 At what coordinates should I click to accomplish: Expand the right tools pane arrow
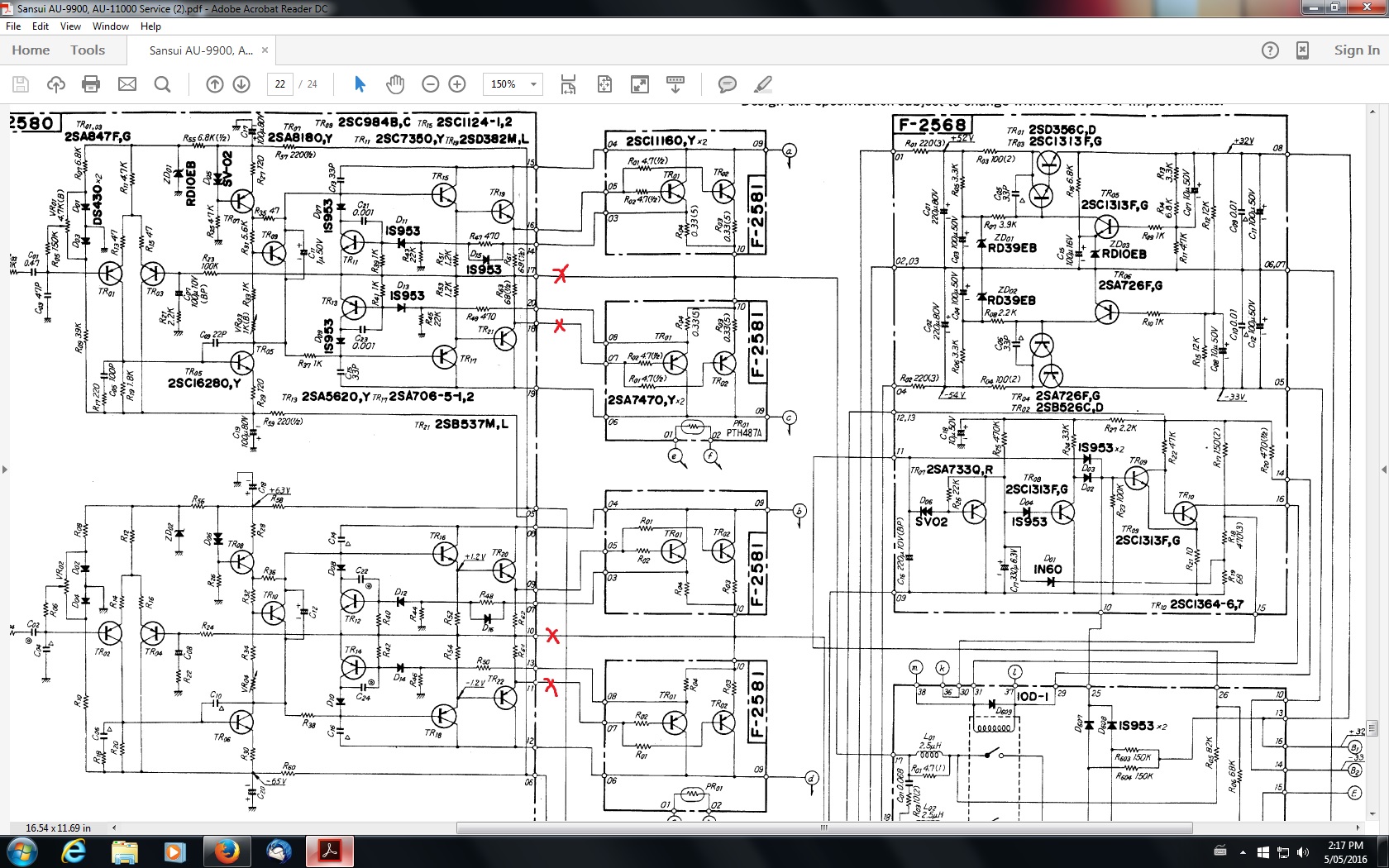1384,470
